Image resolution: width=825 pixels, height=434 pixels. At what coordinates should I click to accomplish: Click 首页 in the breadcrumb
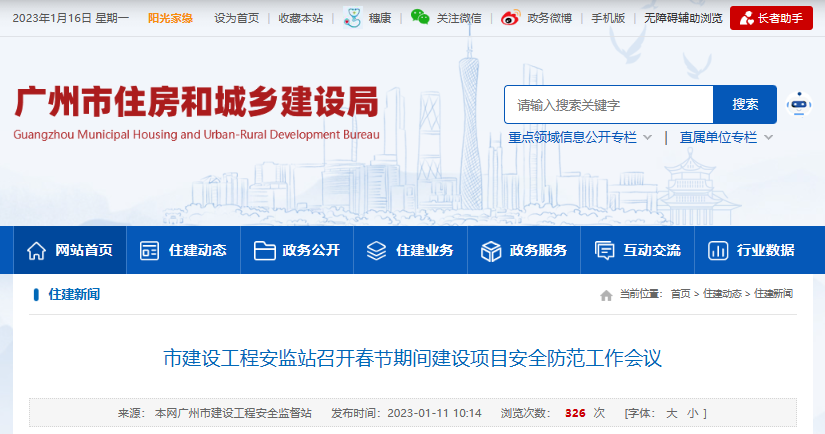(x=680, y=294)
